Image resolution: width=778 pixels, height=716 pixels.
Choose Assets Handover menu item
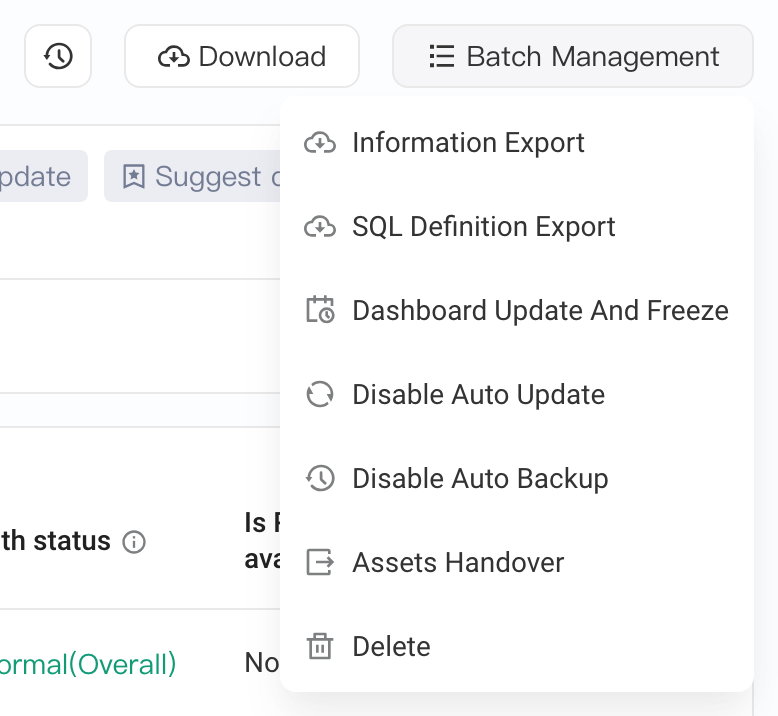point(517,563)
